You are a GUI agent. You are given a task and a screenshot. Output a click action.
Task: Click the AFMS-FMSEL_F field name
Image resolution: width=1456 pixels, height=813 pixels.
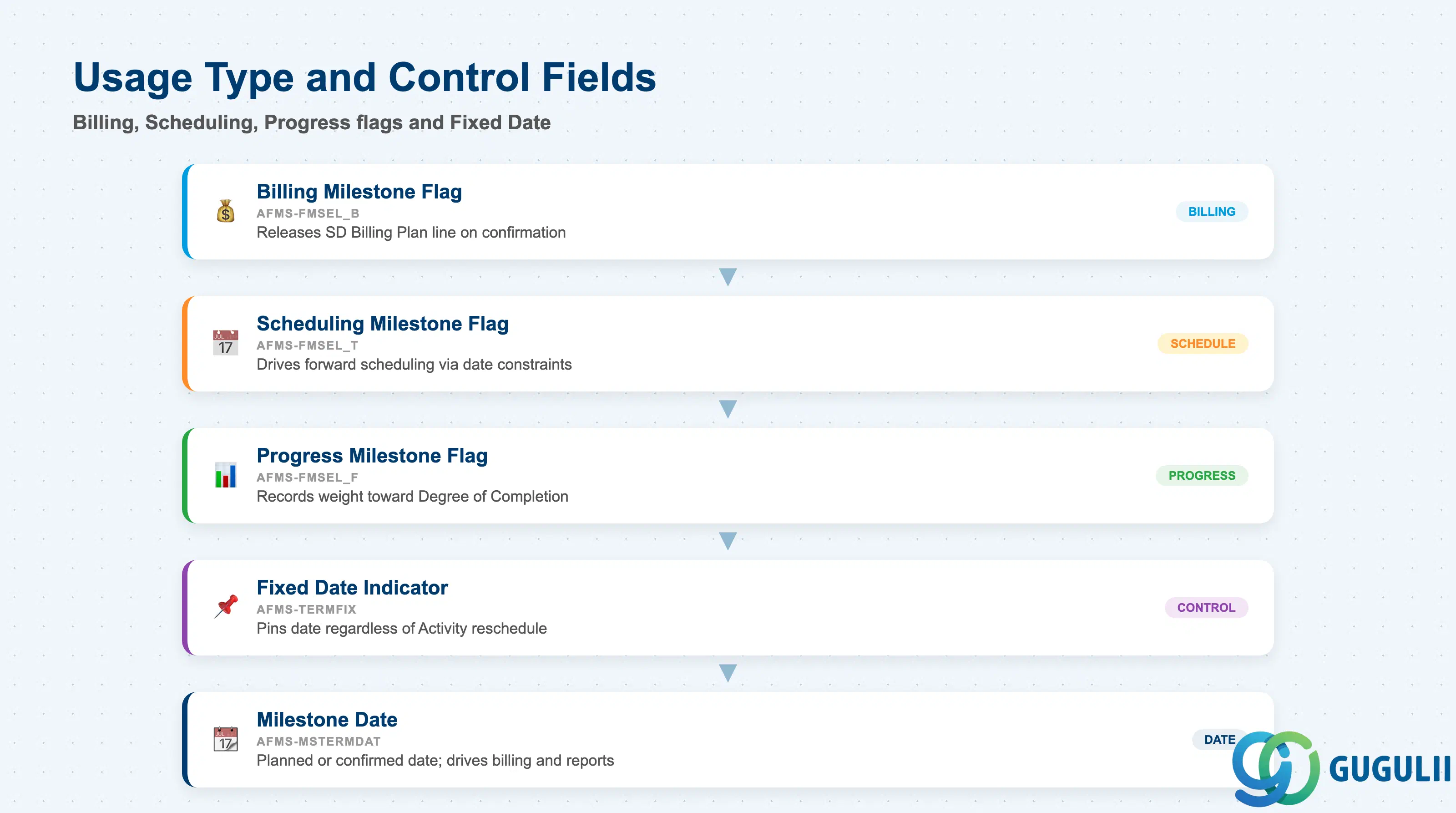click(x=308, y=478)
